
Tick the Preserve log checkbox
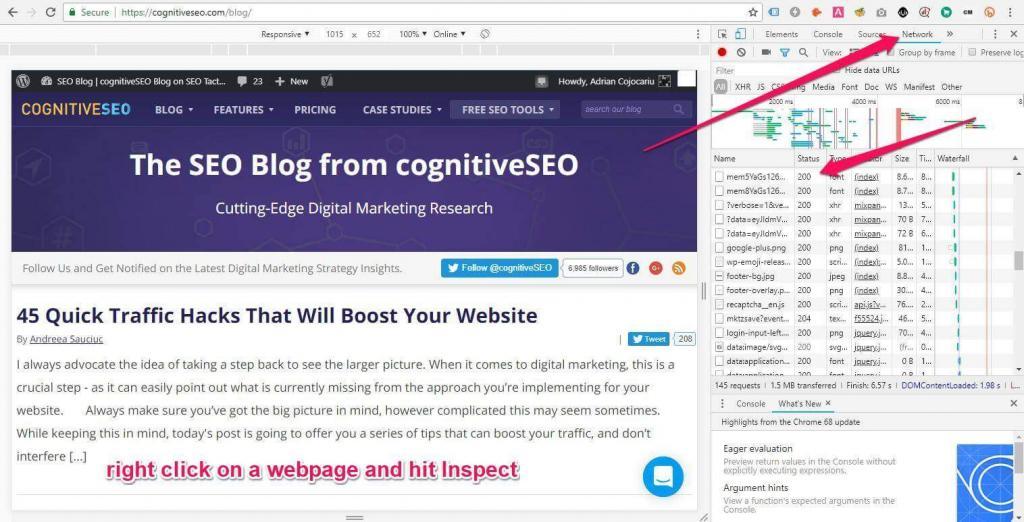click(973, 52)
